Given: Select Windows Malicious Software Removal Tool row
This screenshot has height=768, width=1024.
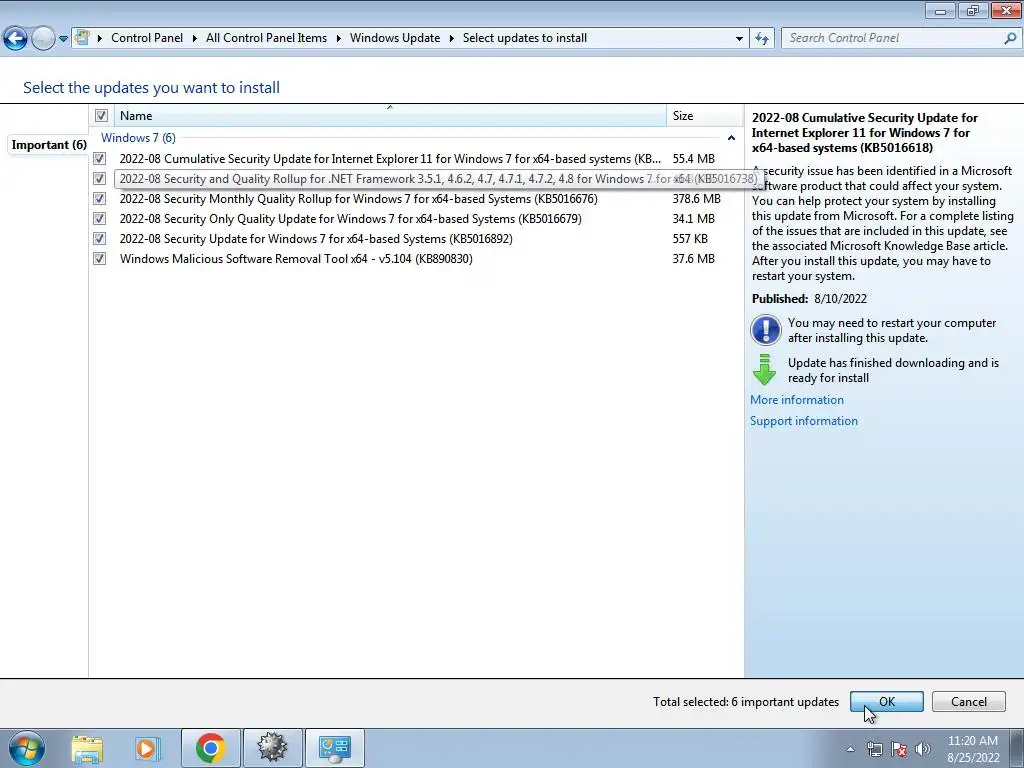Looking at the screenshot, I should click(416, 259).
